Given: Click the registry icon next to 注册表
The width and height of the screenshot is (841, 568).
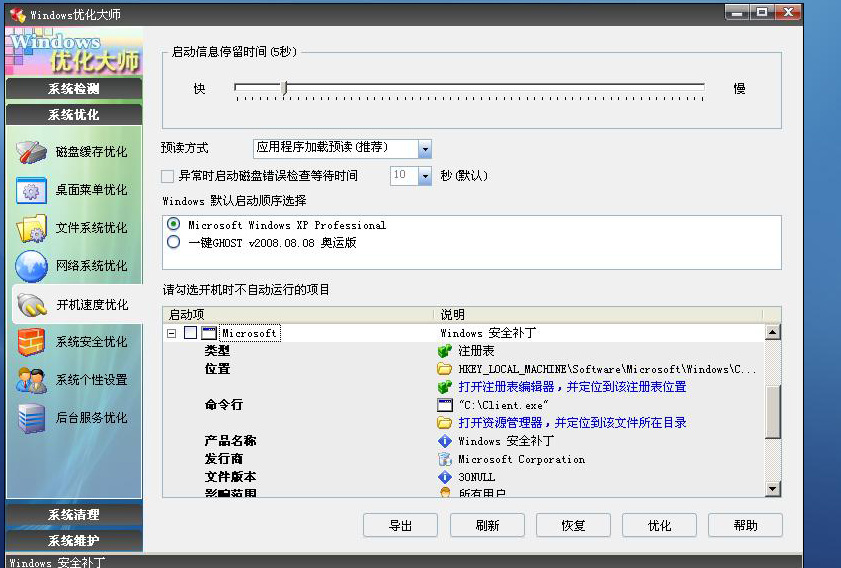Looking at the screenshot, I should click(x=445, y=351).
